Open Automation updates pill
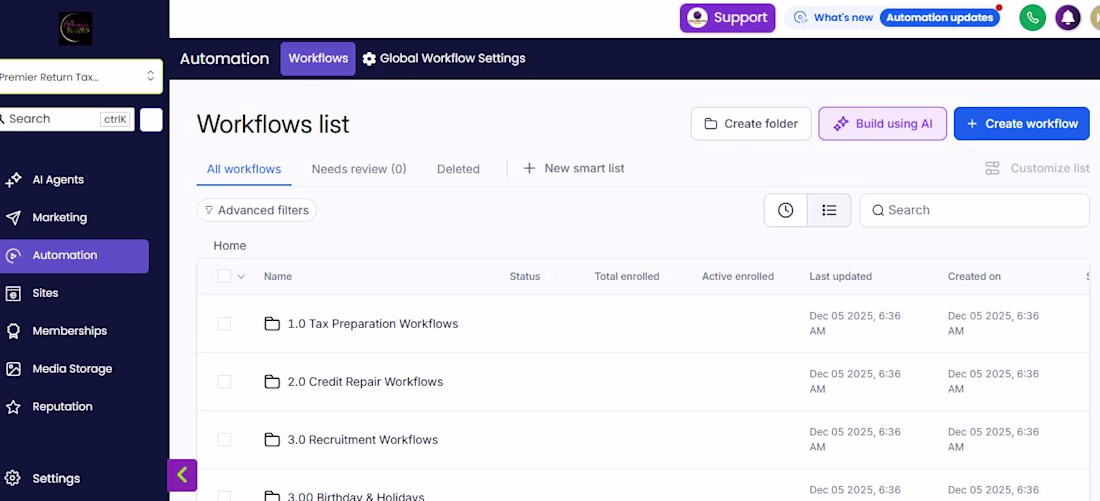This screenshot has width=1100, height=501. pyautogui.click(x=939, y=18)
